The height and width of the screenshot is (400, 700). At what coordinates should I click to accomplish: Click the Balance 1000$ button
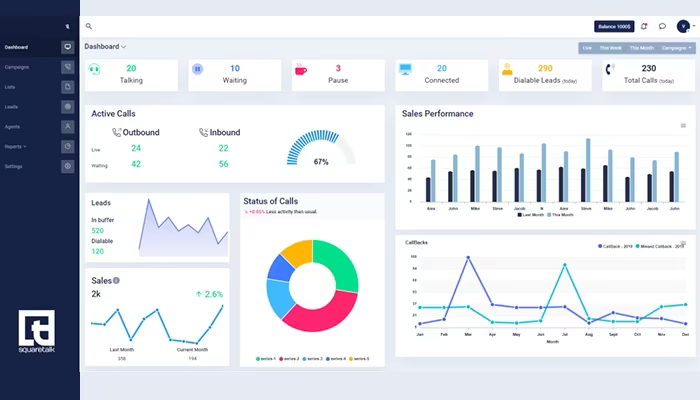pyautogui.click(x=614, y=26)
